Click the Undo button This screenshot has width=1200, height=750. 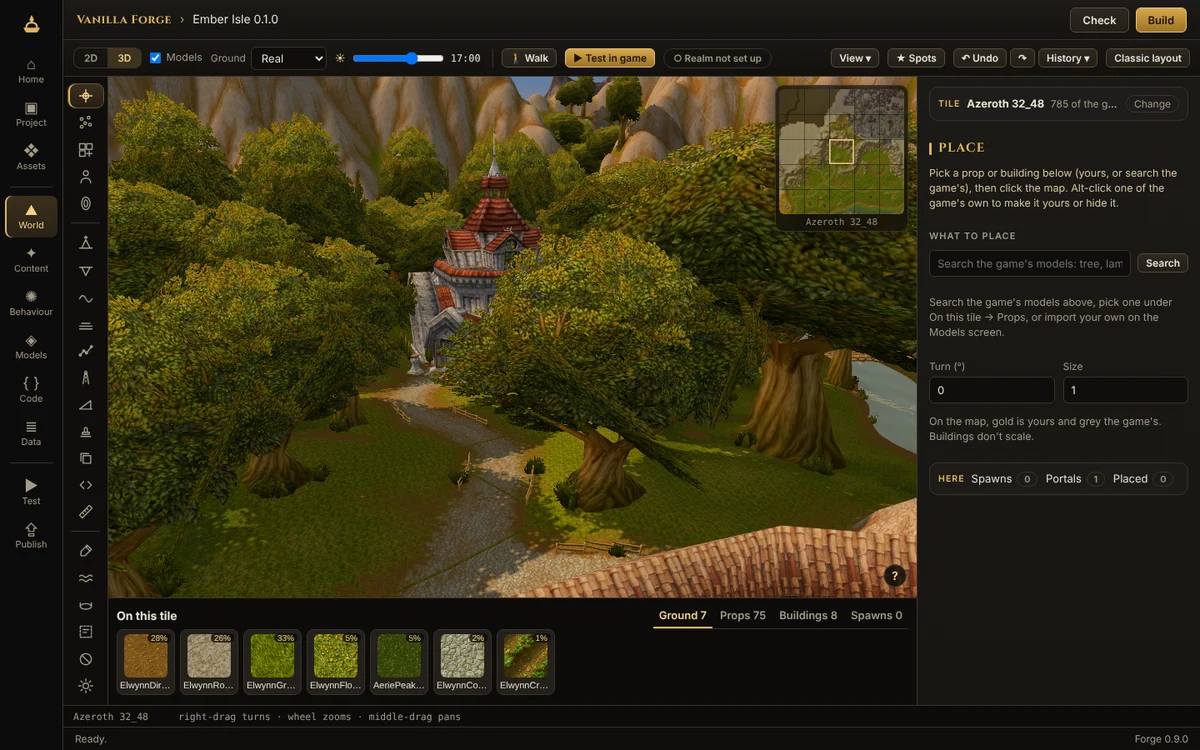[x=980, y=58]
